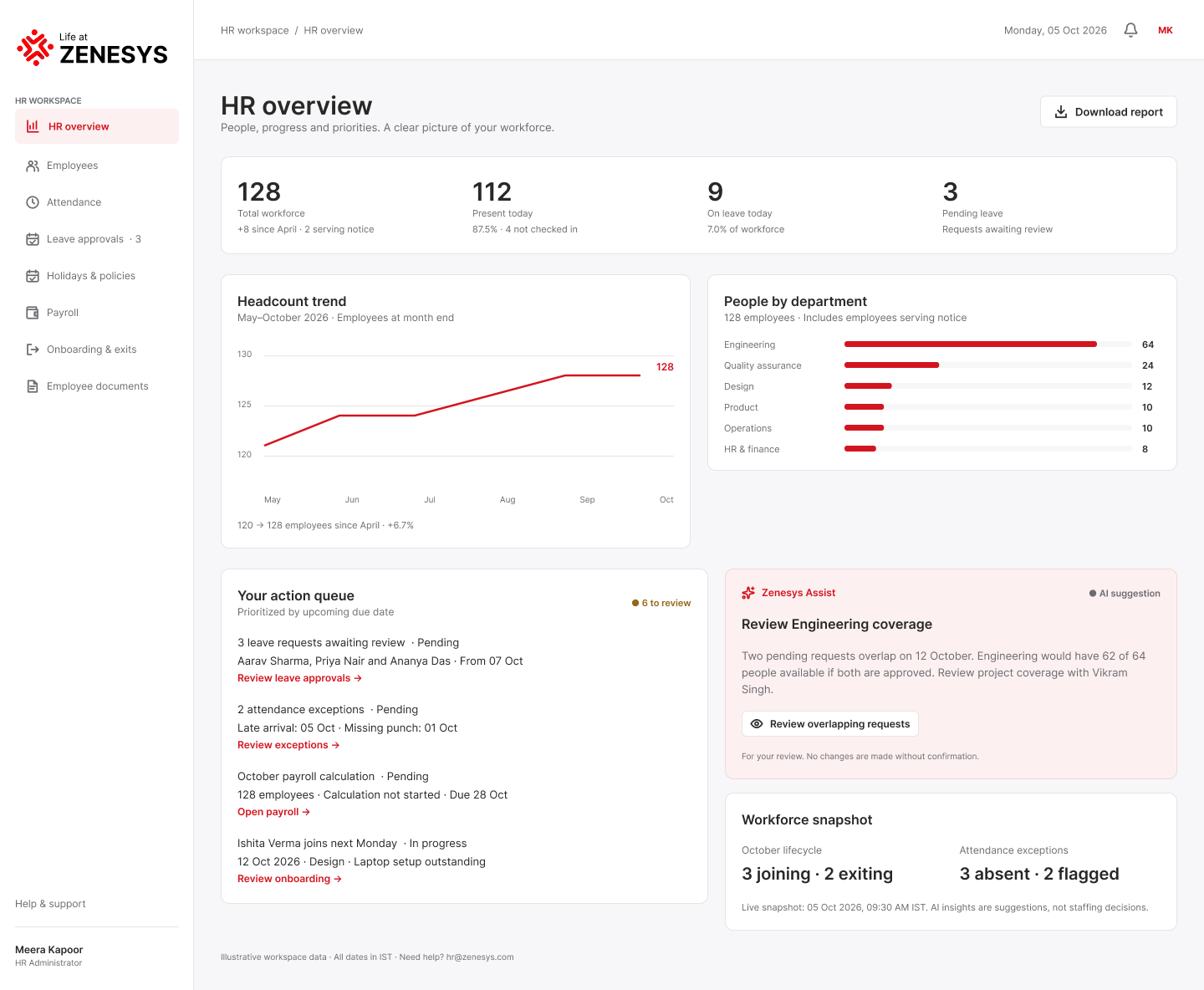Click the Zenesys Assist sparkle icon
Screen dimensions: 1204x990
point(748,593)
